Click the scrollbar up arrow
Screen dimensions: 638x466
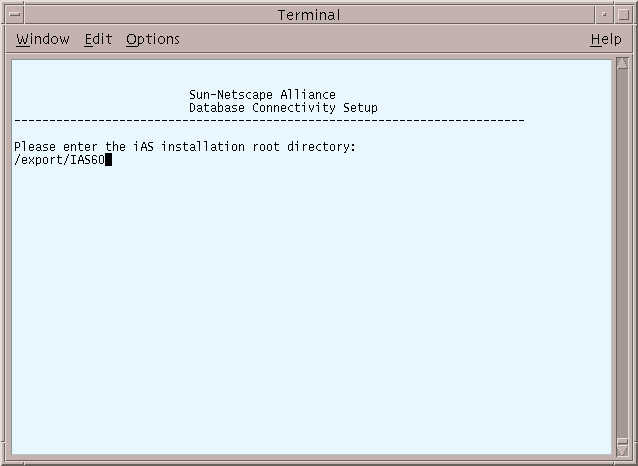point(623,63)
